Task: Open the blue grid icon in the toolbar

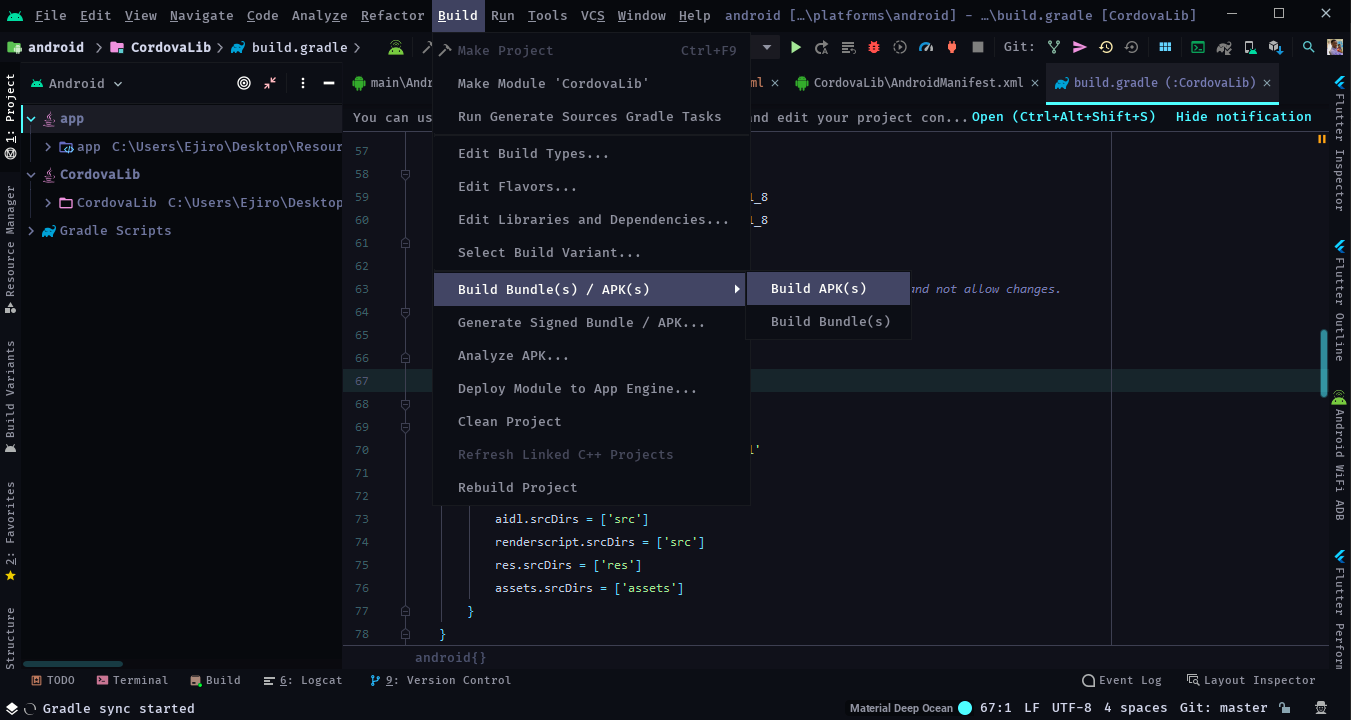Action: click(1166, 47)
